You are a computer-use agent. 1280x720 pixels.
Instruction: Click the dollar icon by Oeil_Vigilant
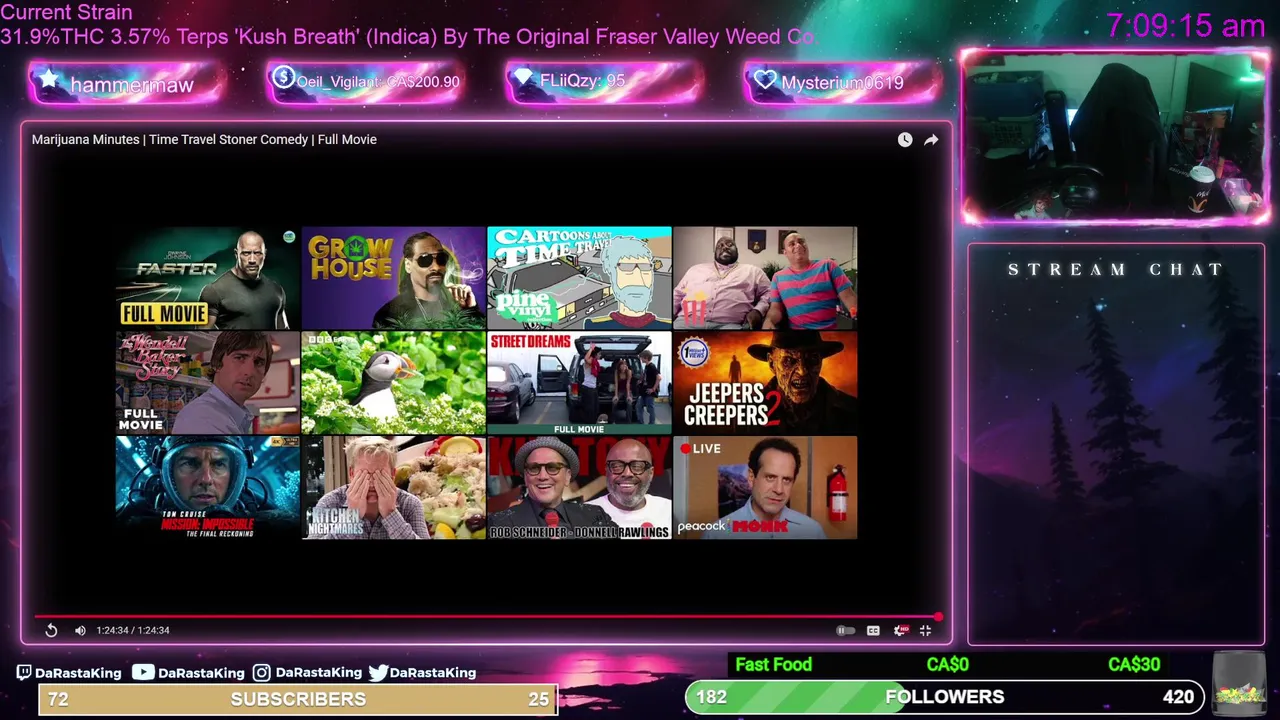pyautogui.click(x=283, y=78)
